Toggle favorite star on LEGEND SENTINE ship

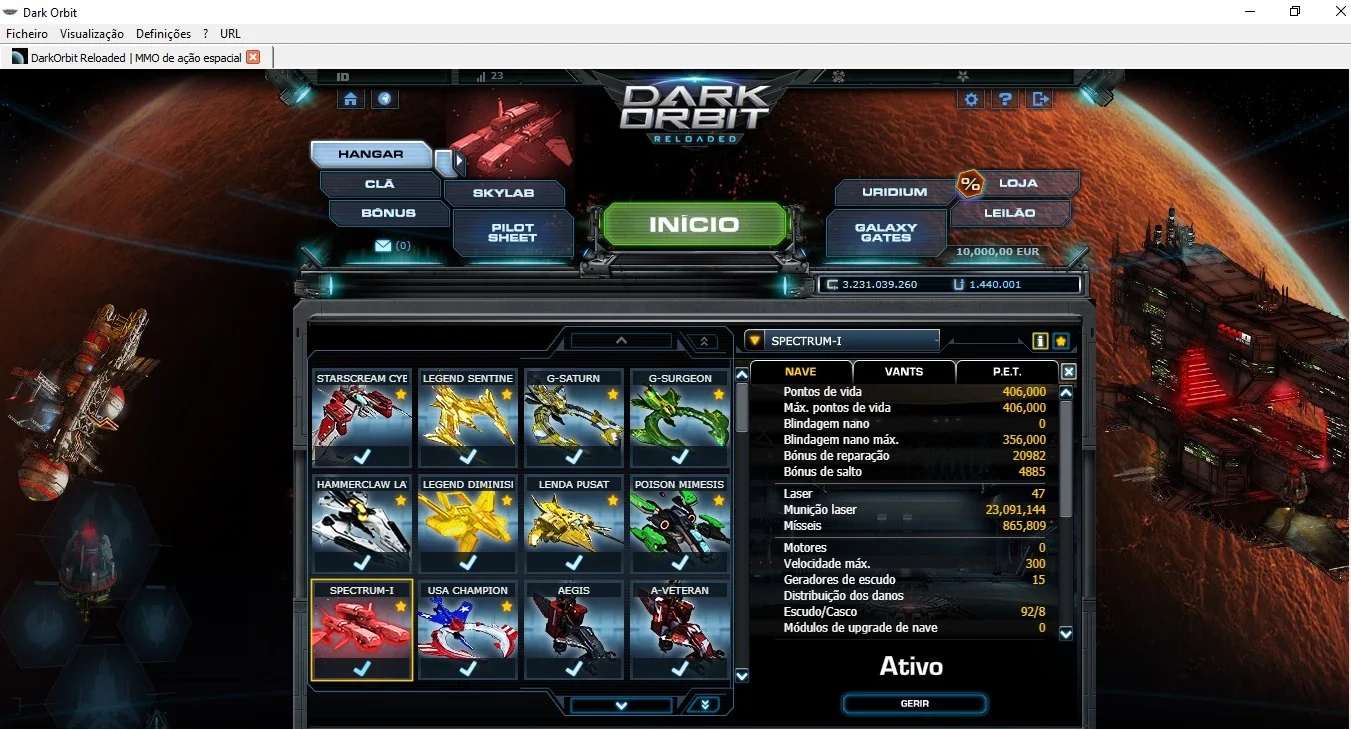(507, 395)
